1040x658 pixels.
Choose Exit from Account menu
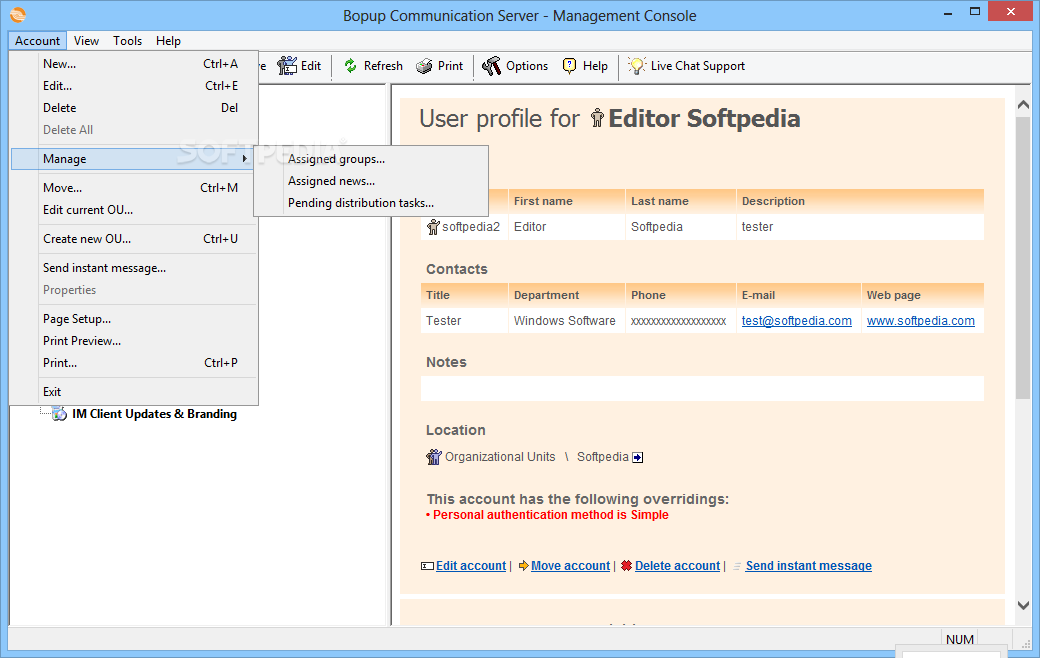tap(134, 392)
